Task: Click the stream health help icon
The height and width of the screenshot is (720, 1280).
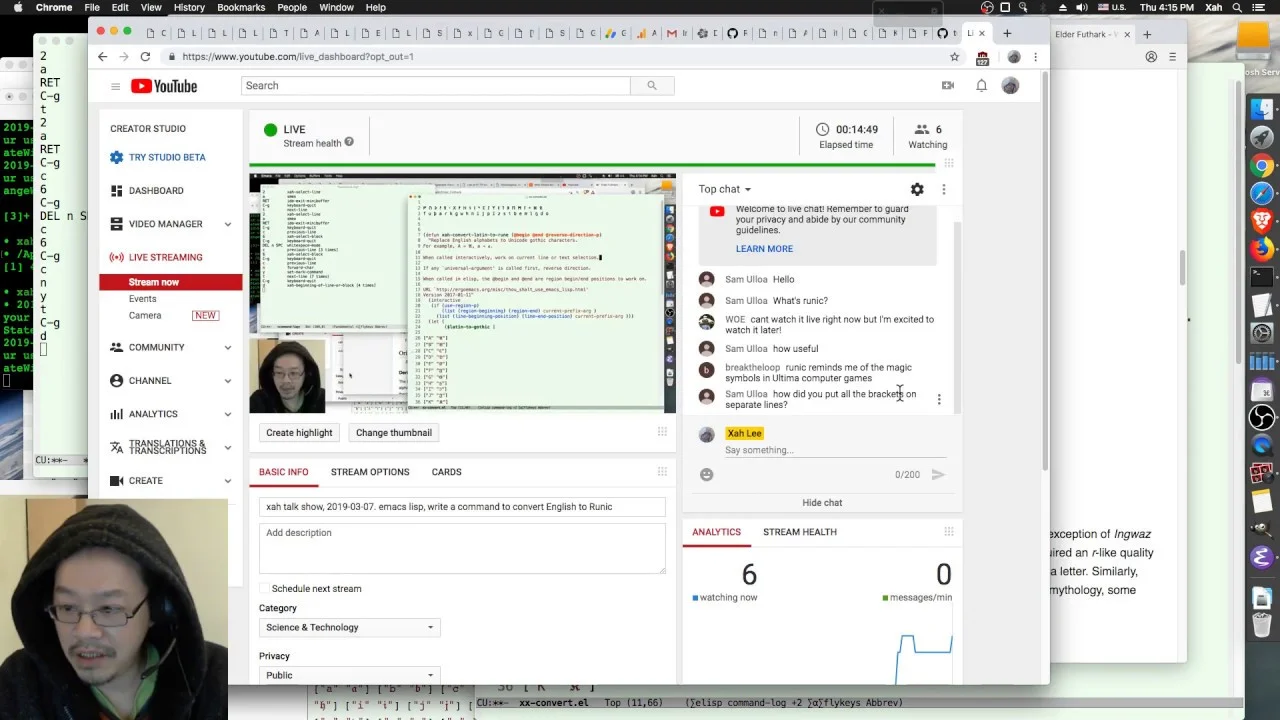Action: tap(349, 143)
